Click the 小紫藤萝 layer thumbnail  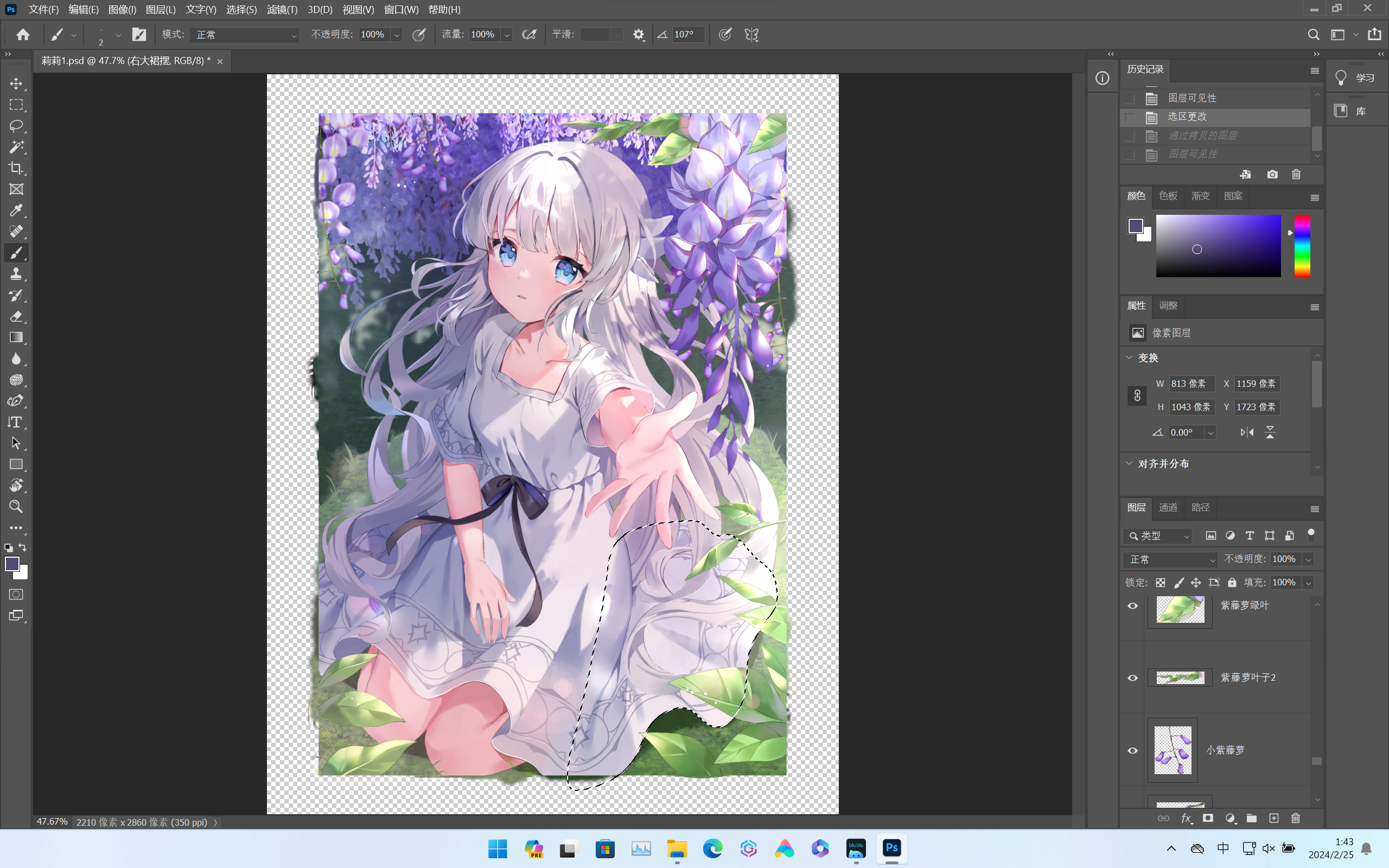coord(1172,750)
